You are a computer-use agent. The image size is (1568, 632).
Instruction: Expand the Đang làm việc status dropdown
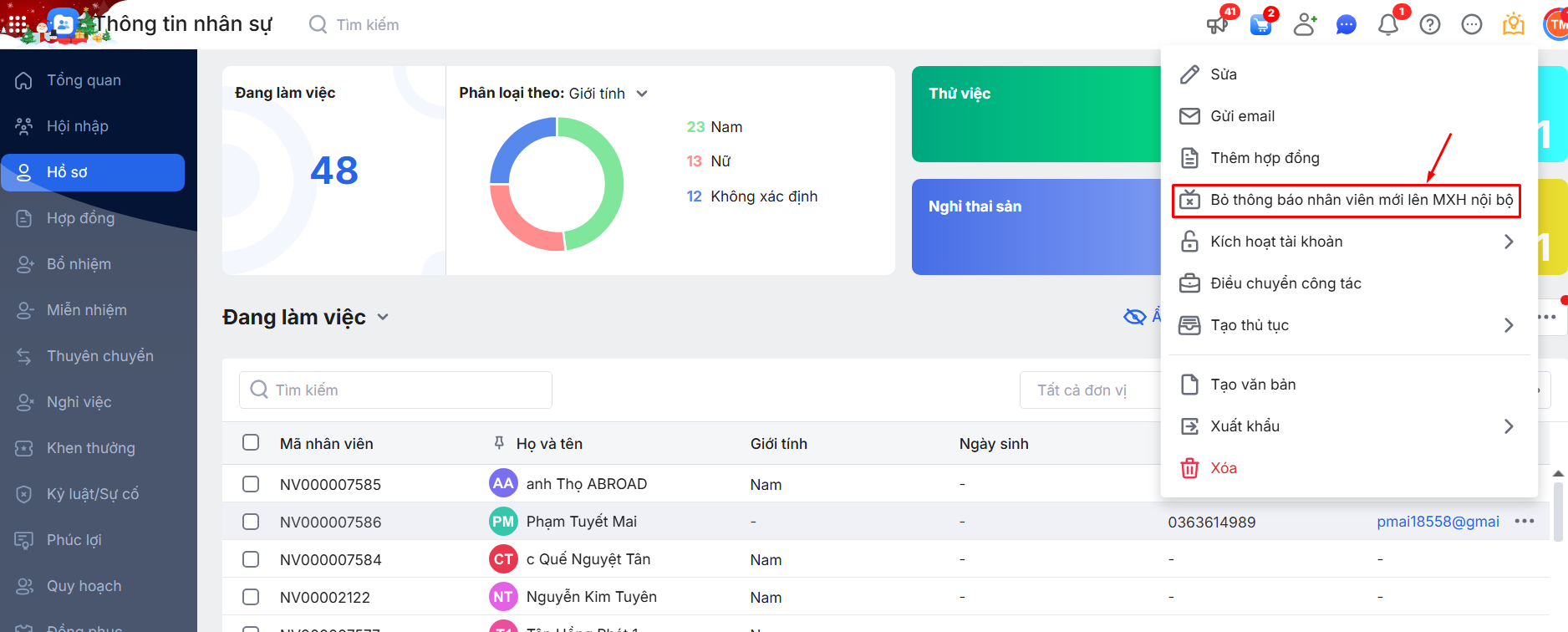(383, 317)
